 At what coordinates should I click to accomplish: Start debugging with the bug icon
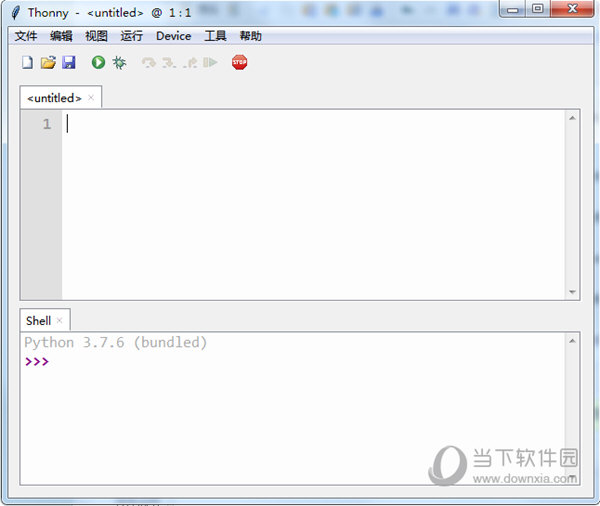coord(119,62)
